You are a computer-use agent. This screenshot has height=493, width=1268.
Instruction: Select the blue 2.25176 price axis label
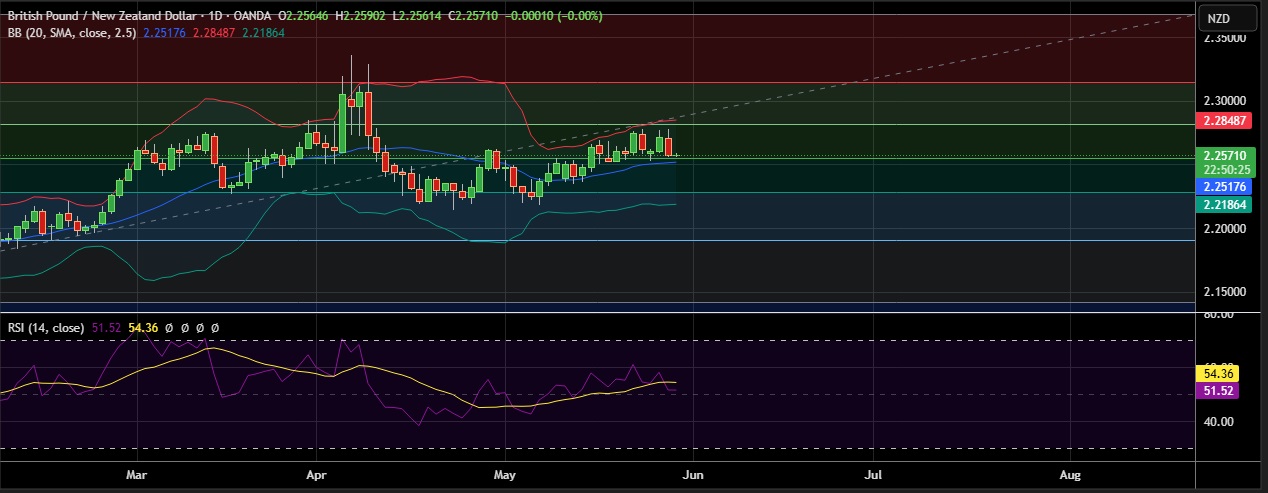pyautogui.click(x=1224, y=187)
